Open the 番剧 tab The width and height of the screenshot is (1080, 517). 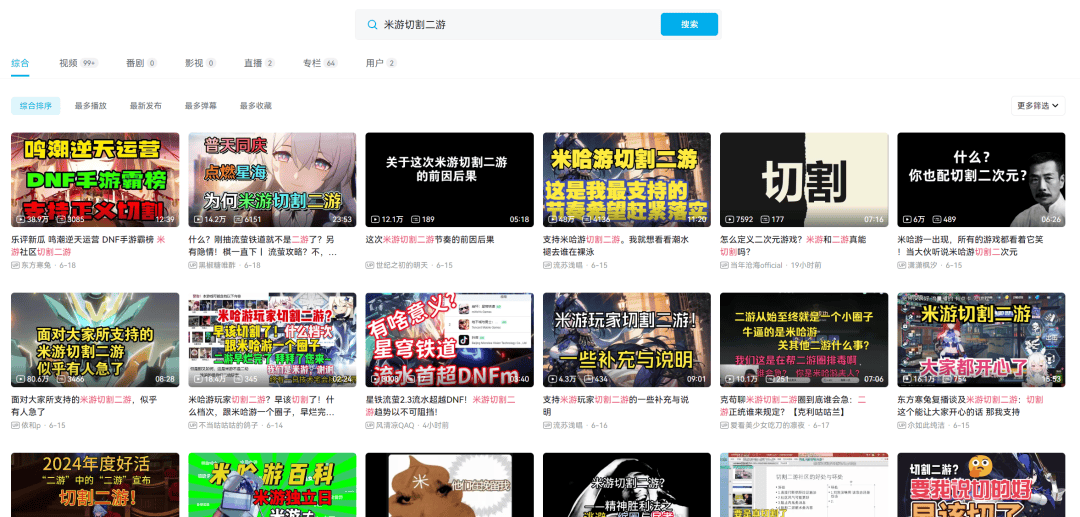click(x=141, y=63)
